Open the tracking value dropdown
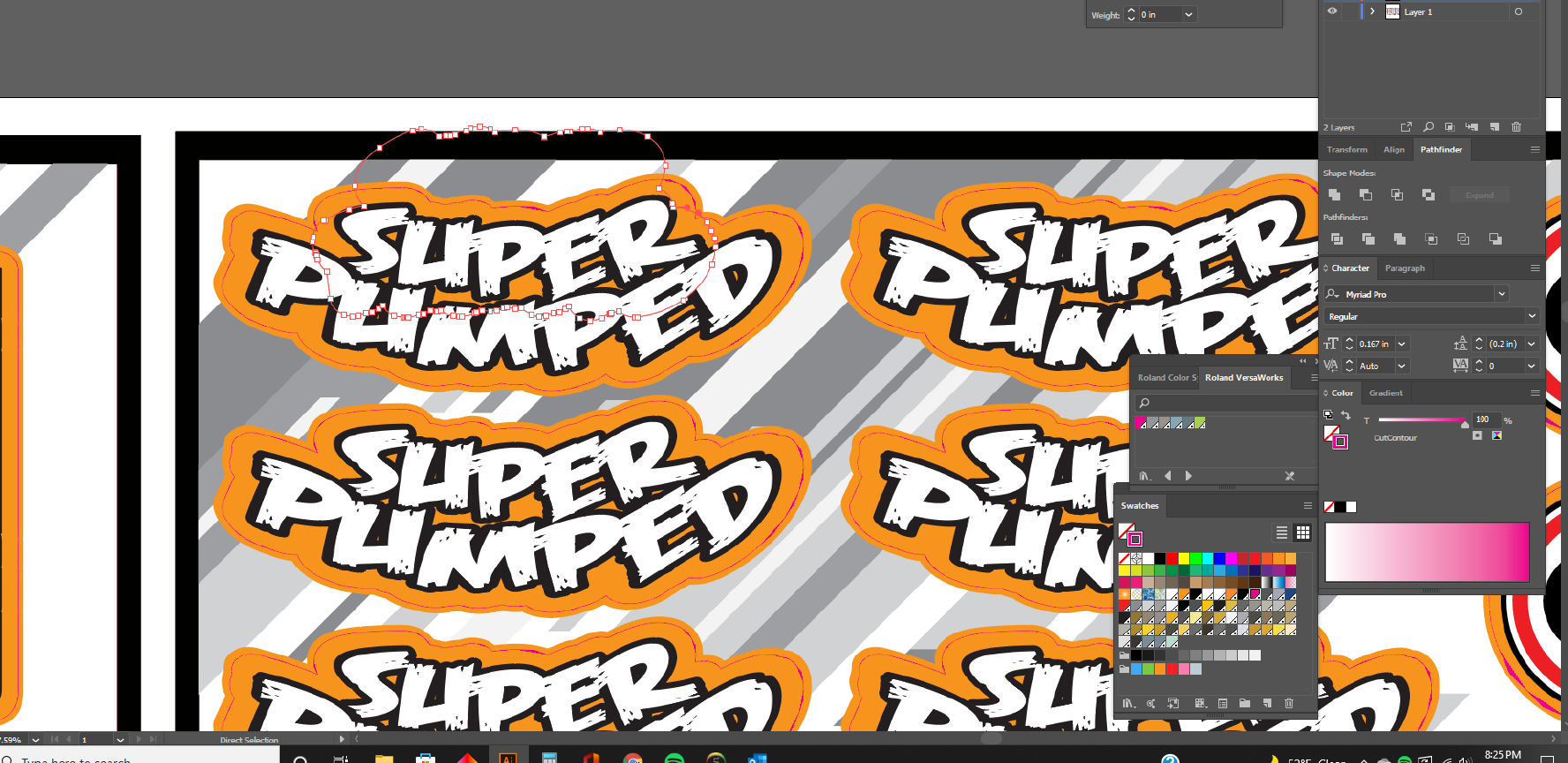 click(x=1532, y=366)
